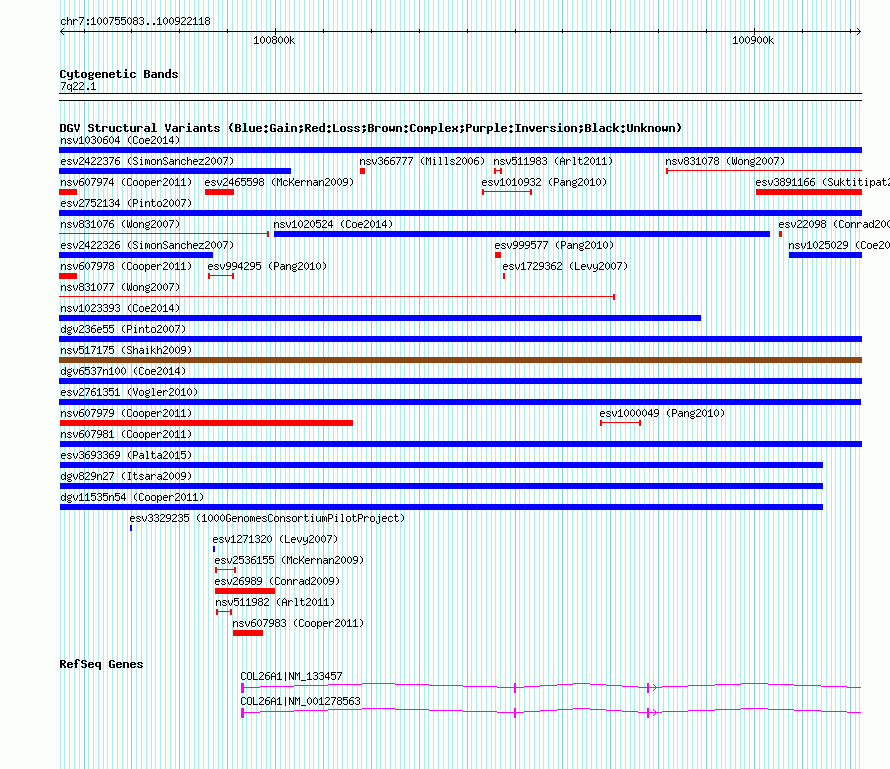Click the esv1729362 (Levy2007) label

pos(565,266)
